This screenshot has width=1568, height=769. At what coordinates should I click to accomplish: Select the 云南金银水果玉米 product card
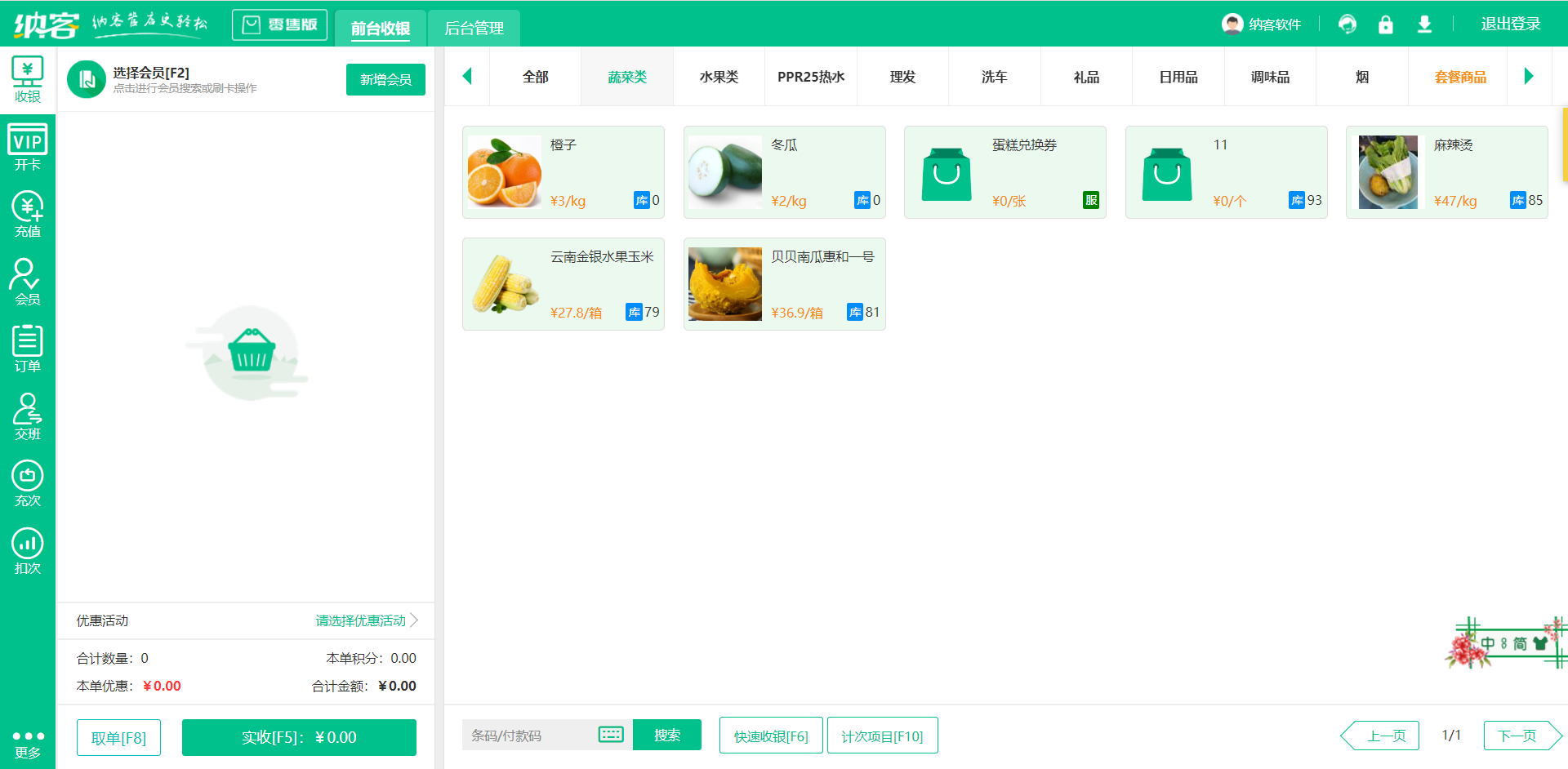click(563, 284)
